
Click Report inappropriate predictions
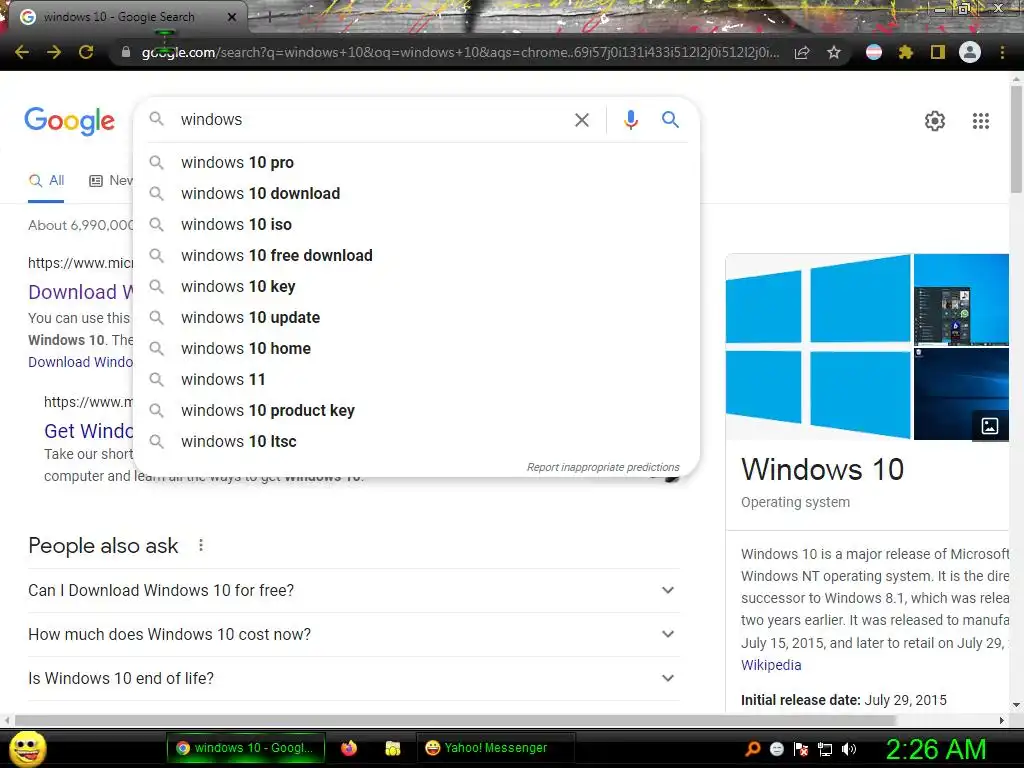tap(603, 467)
